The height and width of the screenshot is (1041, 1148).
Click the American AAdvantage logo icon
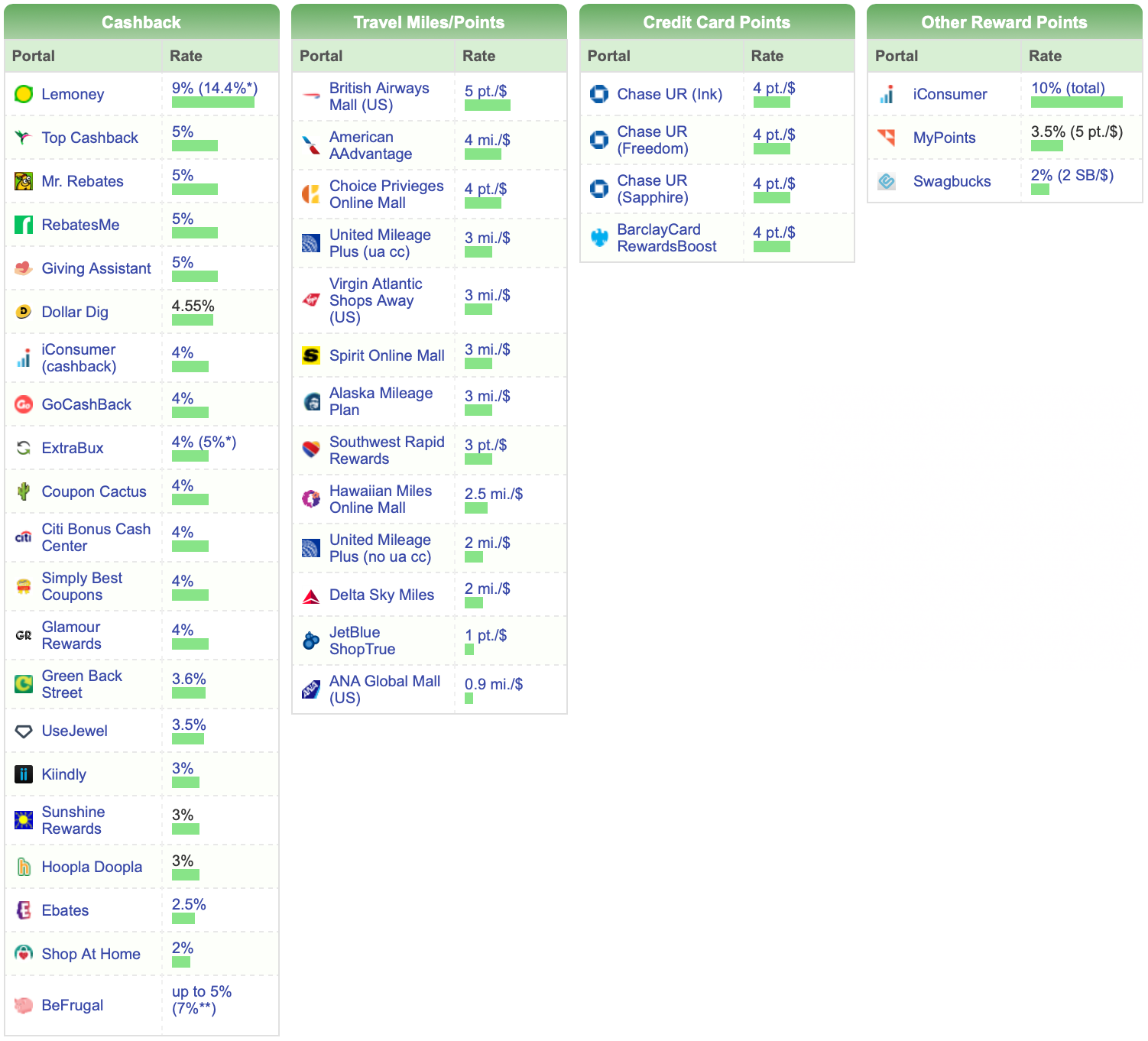click(311, 145)
